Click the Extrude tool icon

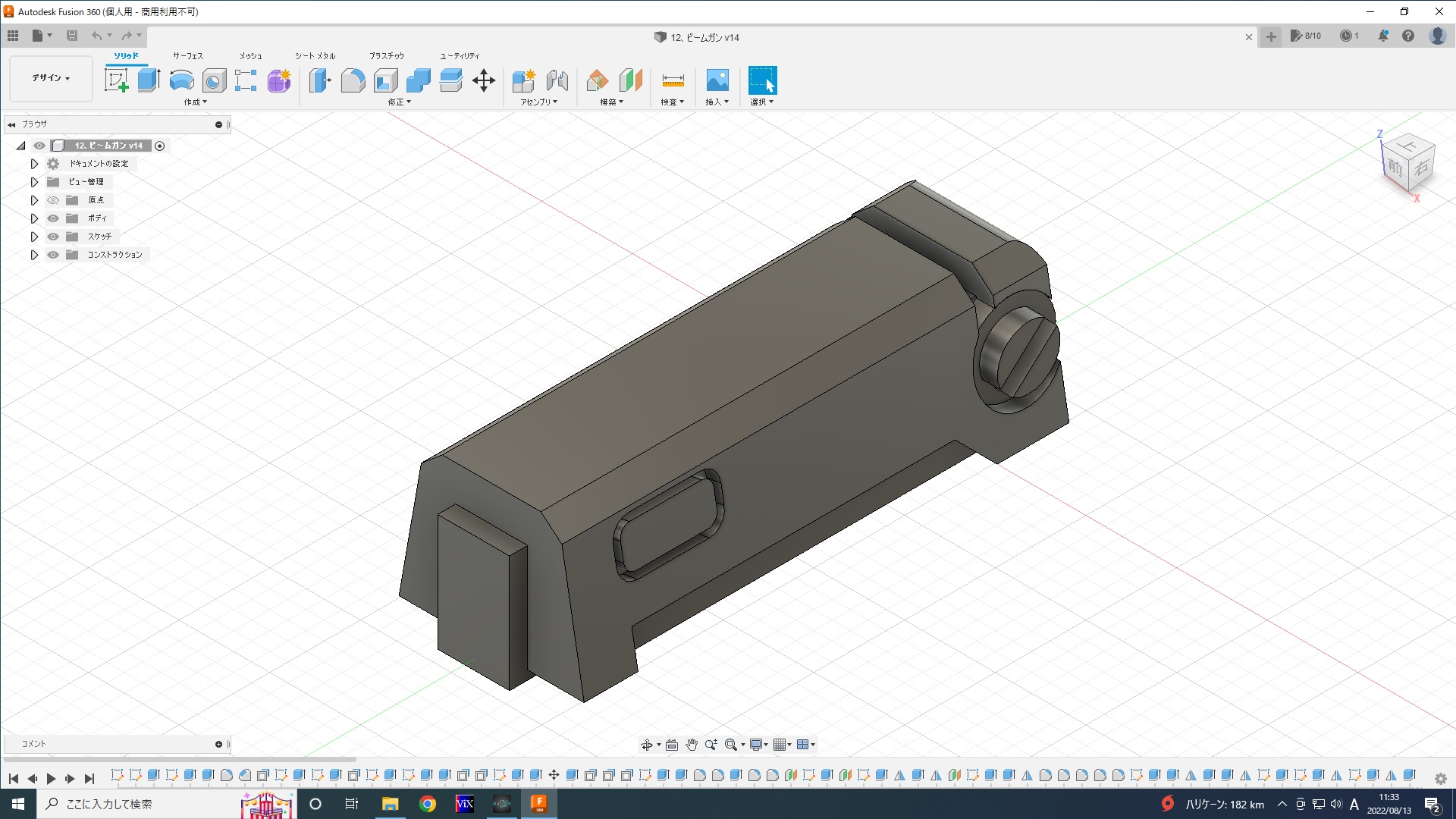(149, 80)
